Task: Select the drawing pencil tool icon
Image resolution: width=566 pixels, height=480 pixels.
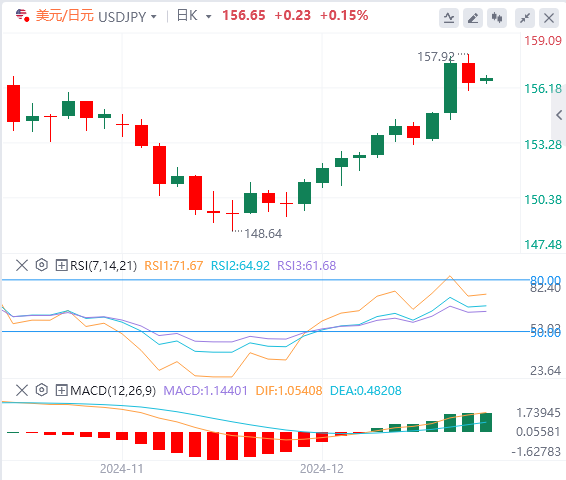Action: [473, 18]
